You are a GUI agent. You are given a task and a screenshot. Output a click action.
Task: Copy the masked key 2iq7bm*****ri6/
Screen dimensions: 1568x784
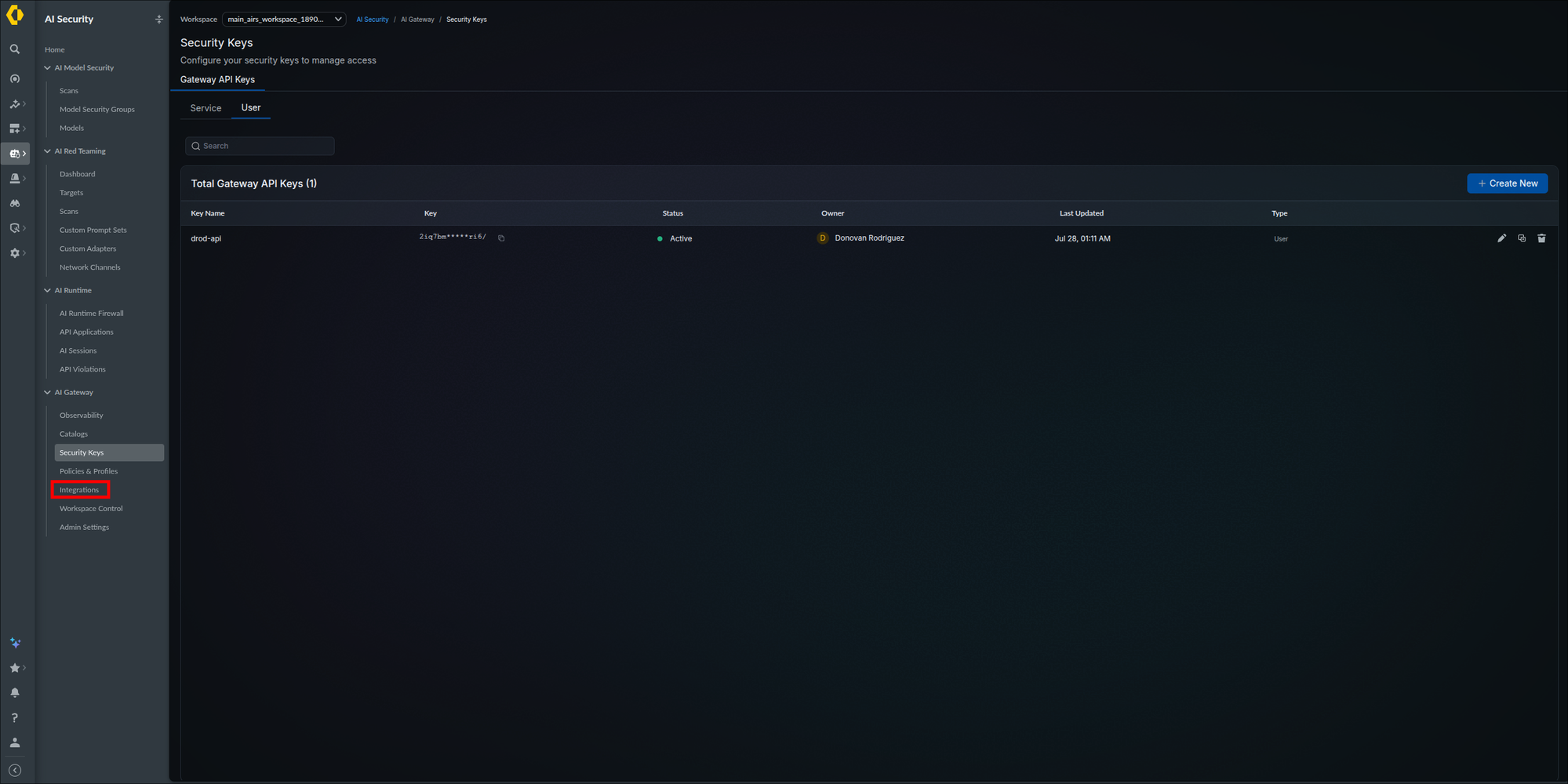click(501, 238)
